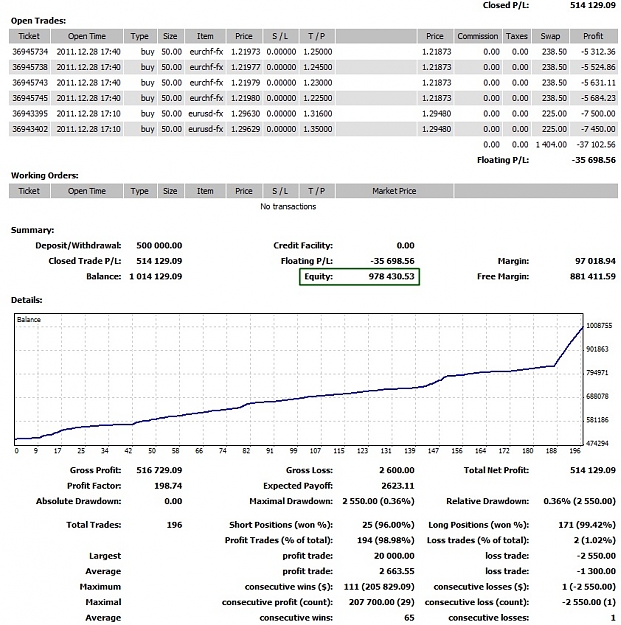Select the profit value -5 524.86
The width and height of the screenshot is (621, 625).
click(598, 67)
